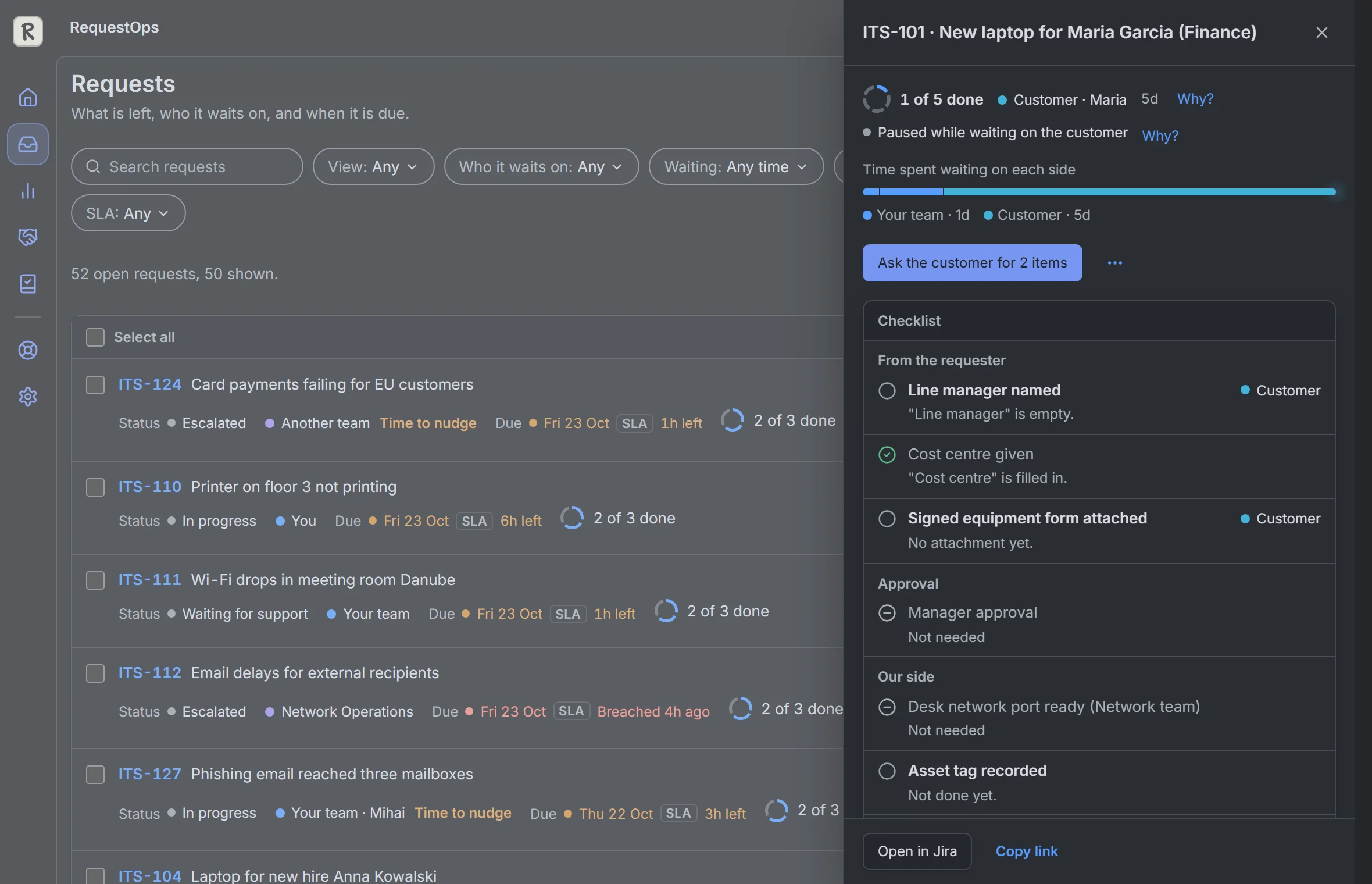Image resolution: width=1372 pixels, height=884 pixels.
Task: Mark Asset tag recorded as done
Action: click(x=887, y=771)
